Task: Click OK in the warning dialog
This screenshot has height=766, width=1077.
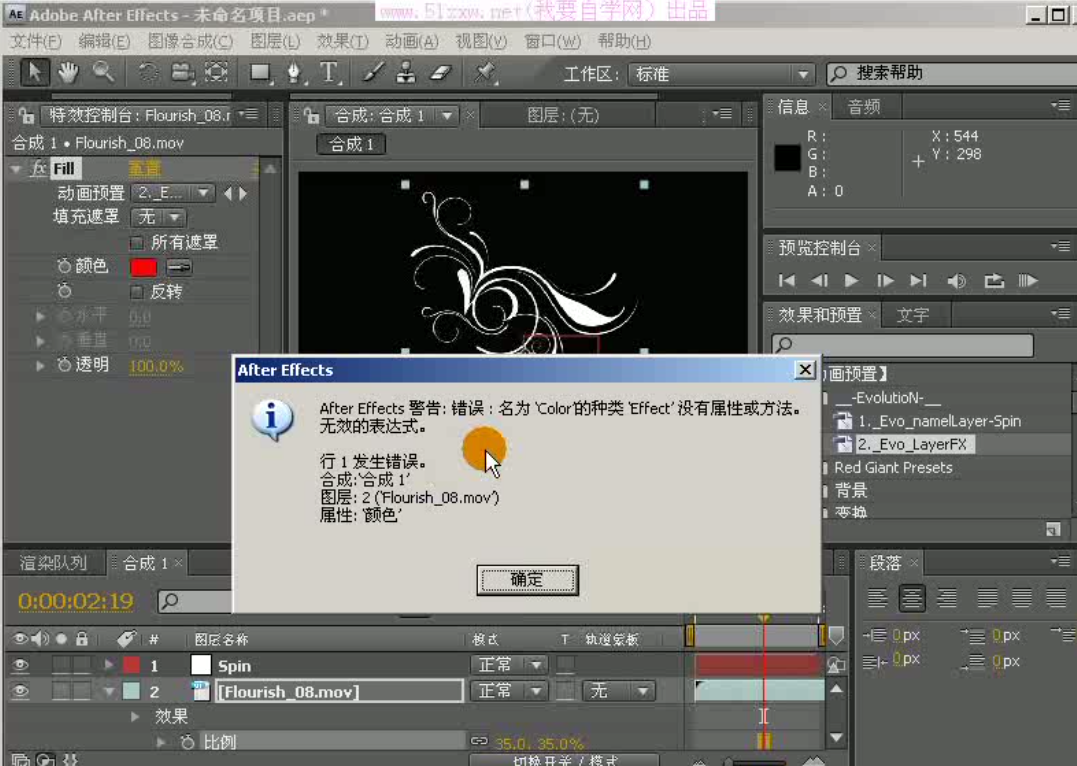Action: tap(528, 580)
